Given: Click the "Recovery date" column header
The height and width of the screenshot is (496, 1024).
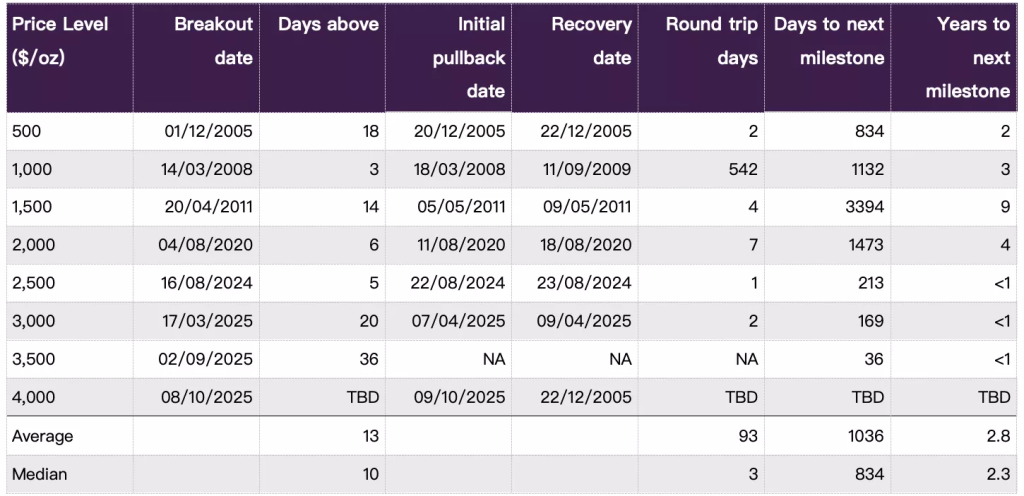Looking at the screenshot, I should 591,41.
